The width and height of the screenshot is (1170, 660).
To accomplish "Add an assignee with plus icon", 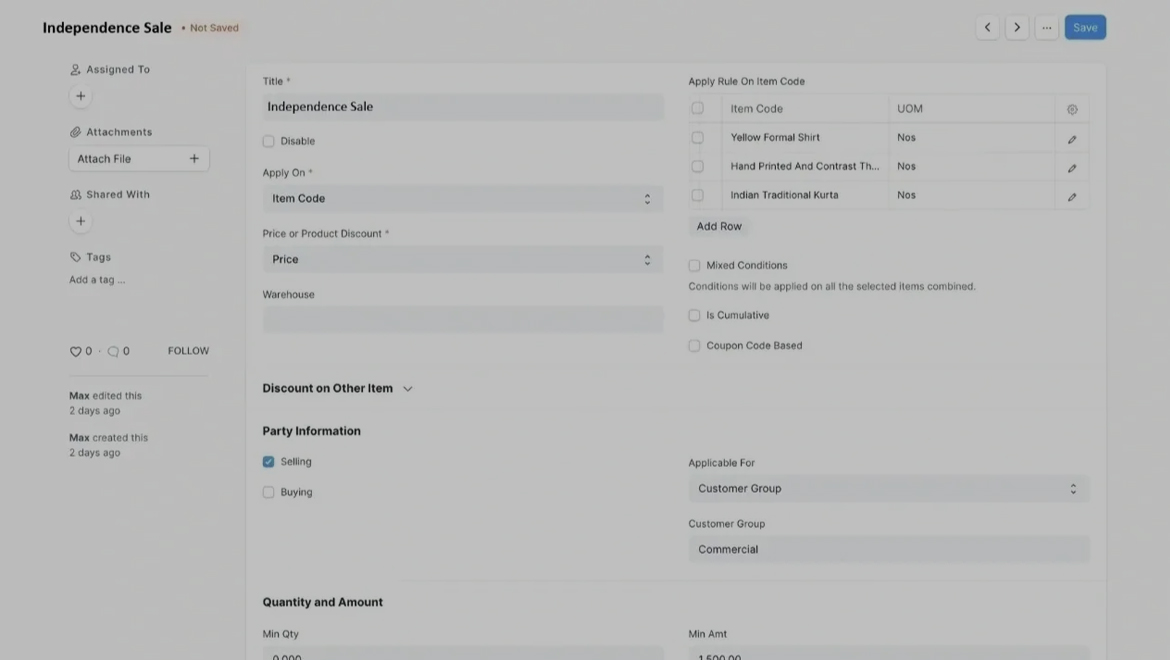I will tap(81, 96).
